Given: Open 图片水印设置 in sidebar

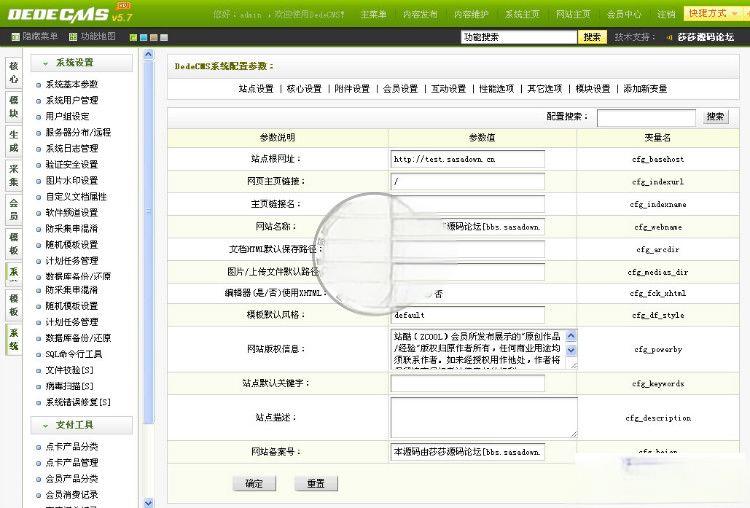Looking at the screenshot, I should tap(72, 181).
